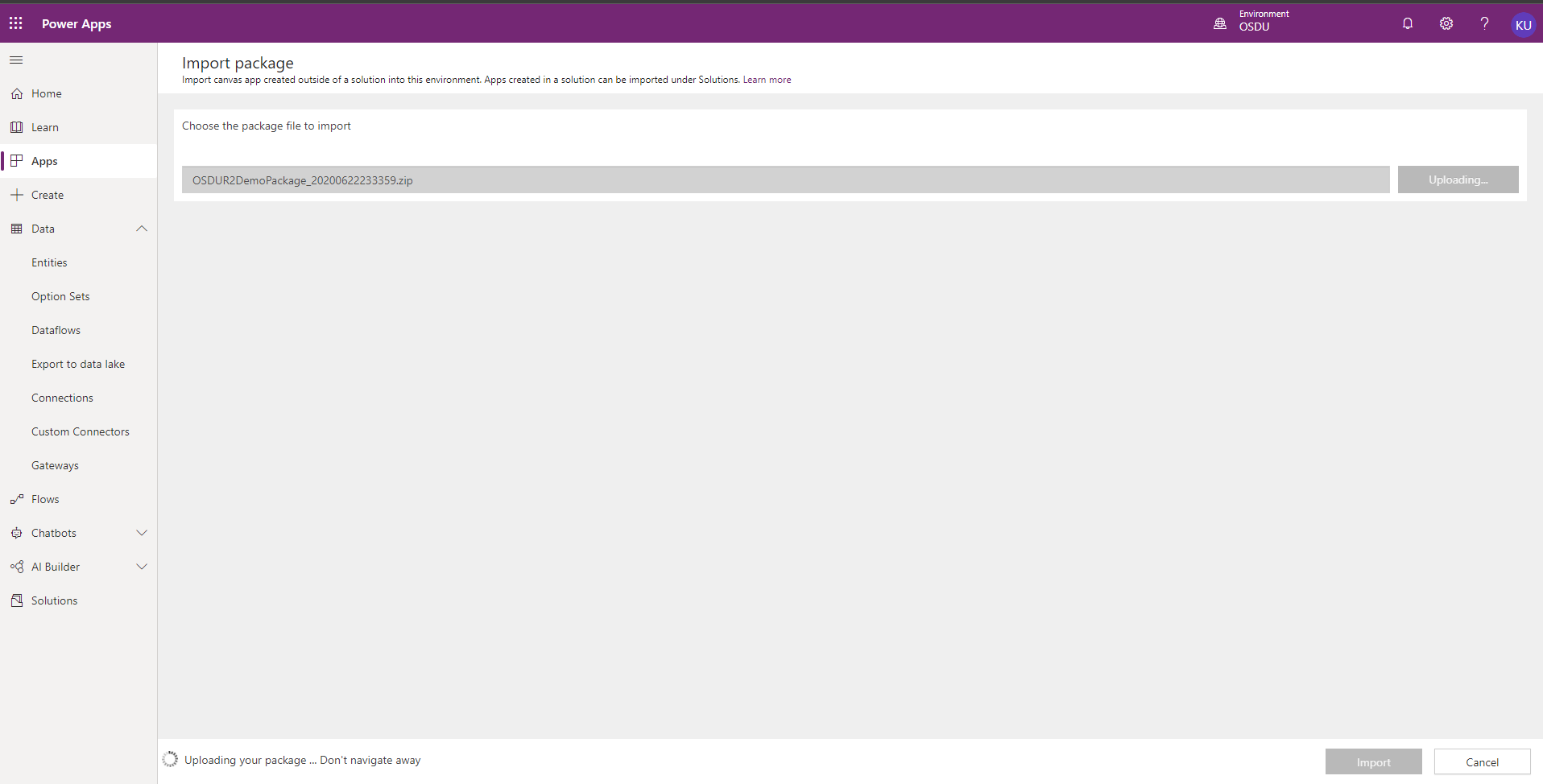
Task: Open the app launcher waffle icon
Action: coord(16,23)
